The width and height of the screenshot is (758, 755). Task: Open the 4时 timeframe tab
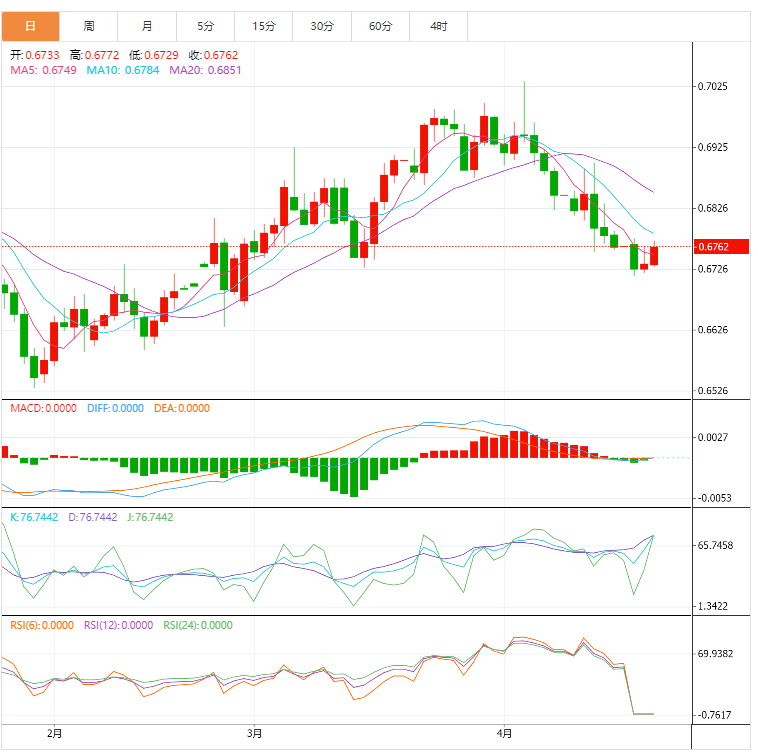pos(439,26)
